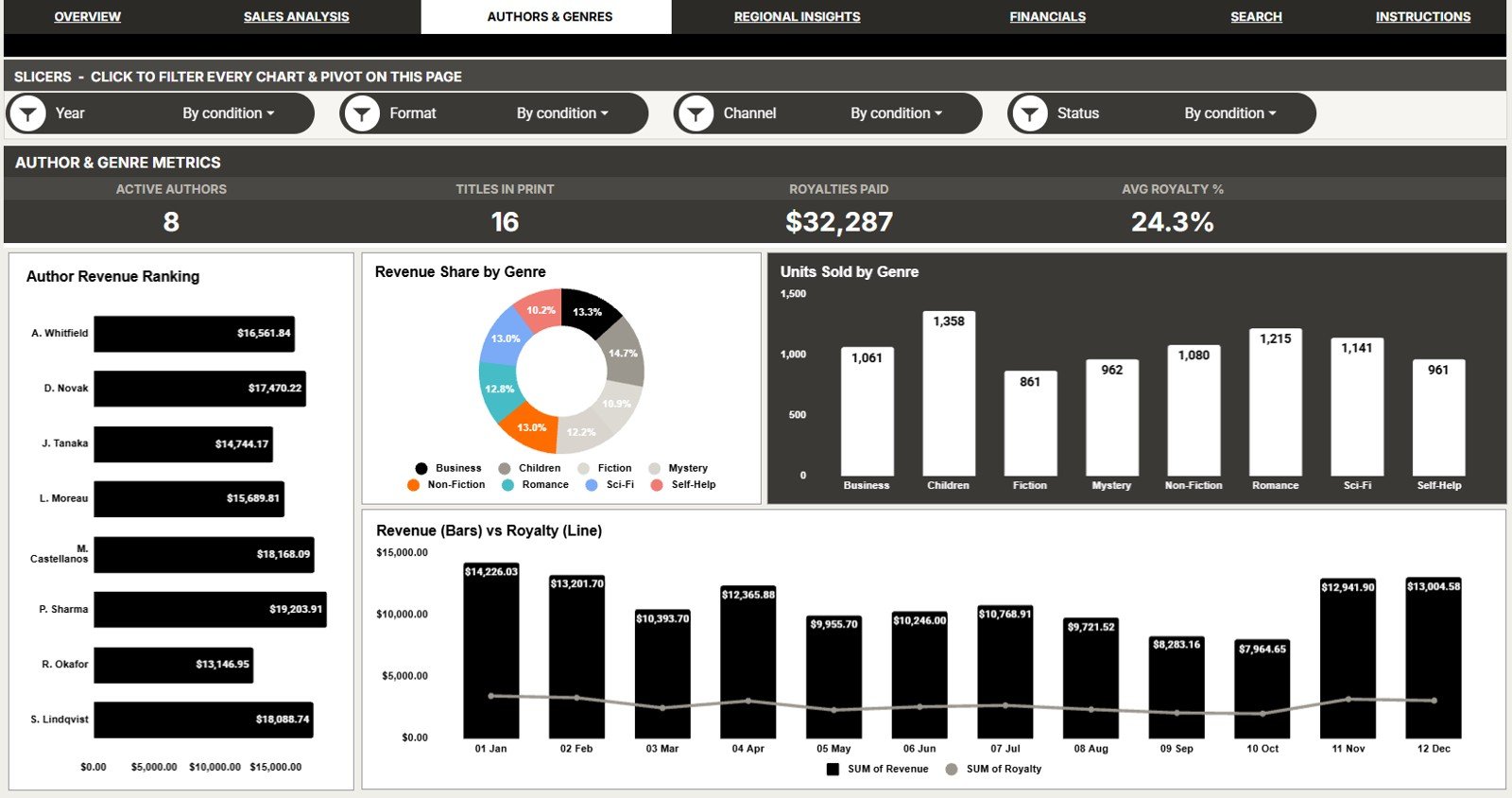This screenshot has width=1512, height=798.
Task: Click the Non-Fiction orange legend swatch
Action: [413, 485]
